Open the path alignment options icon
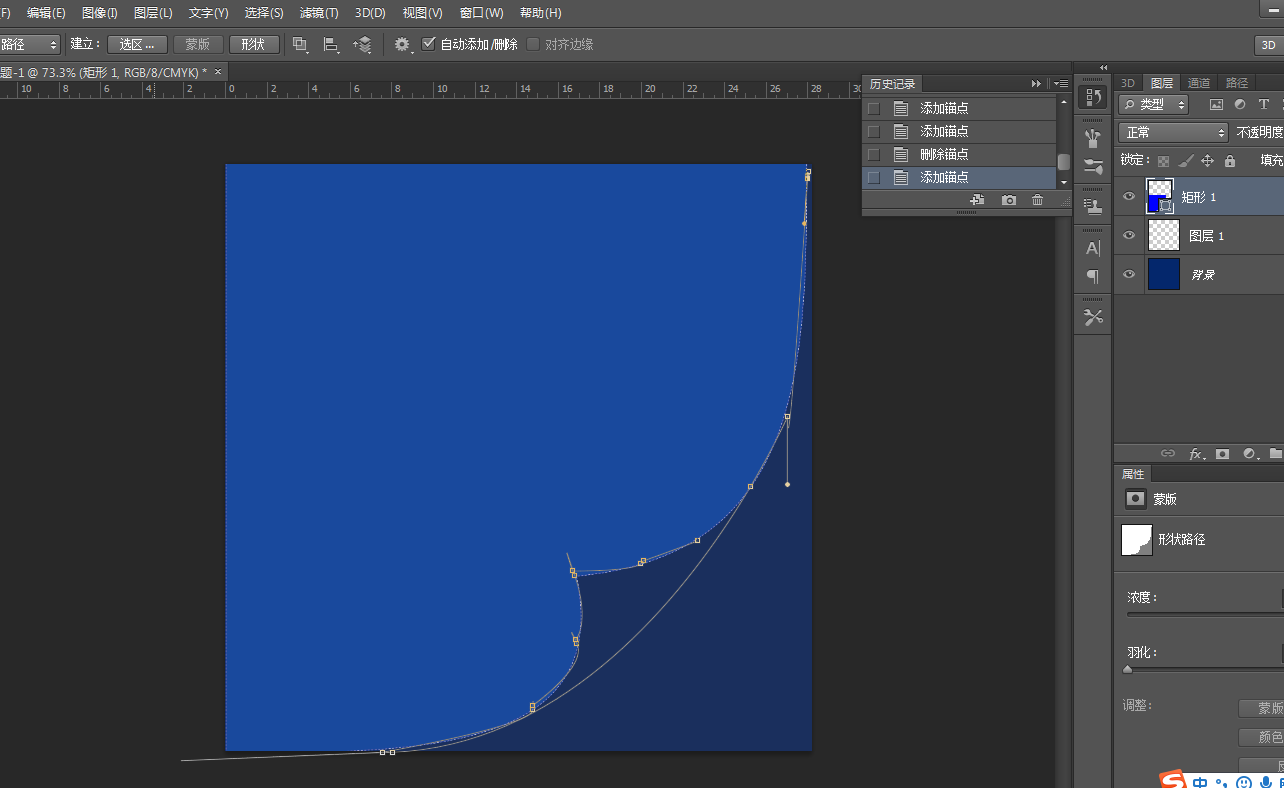The image size is (1284, 788). [331, 44]
